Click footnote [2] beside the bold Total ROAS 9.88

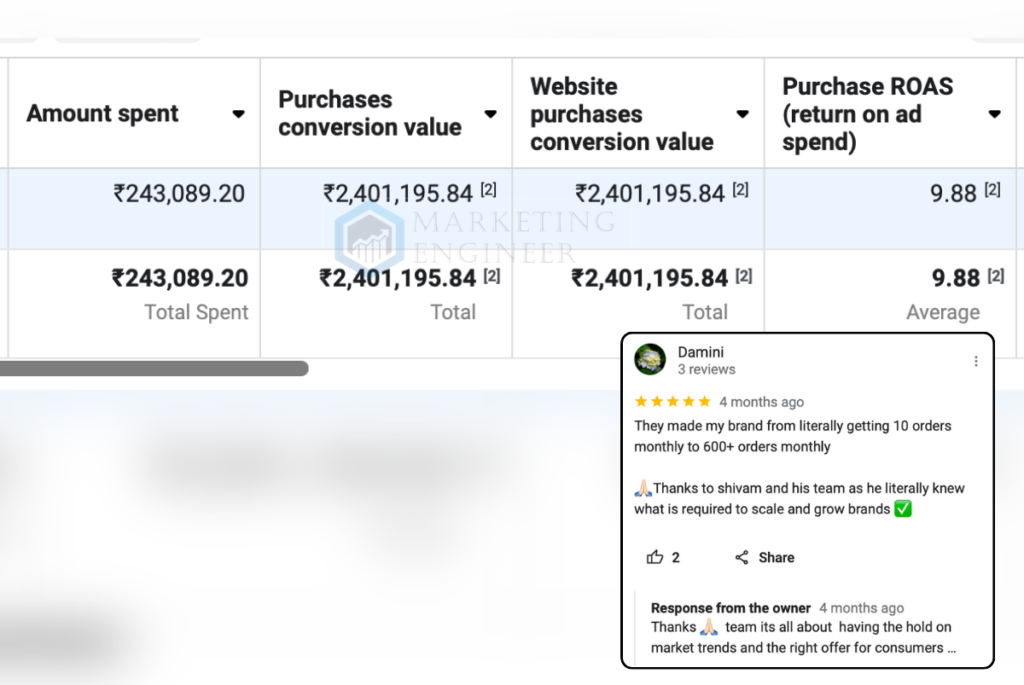(996, 277)
